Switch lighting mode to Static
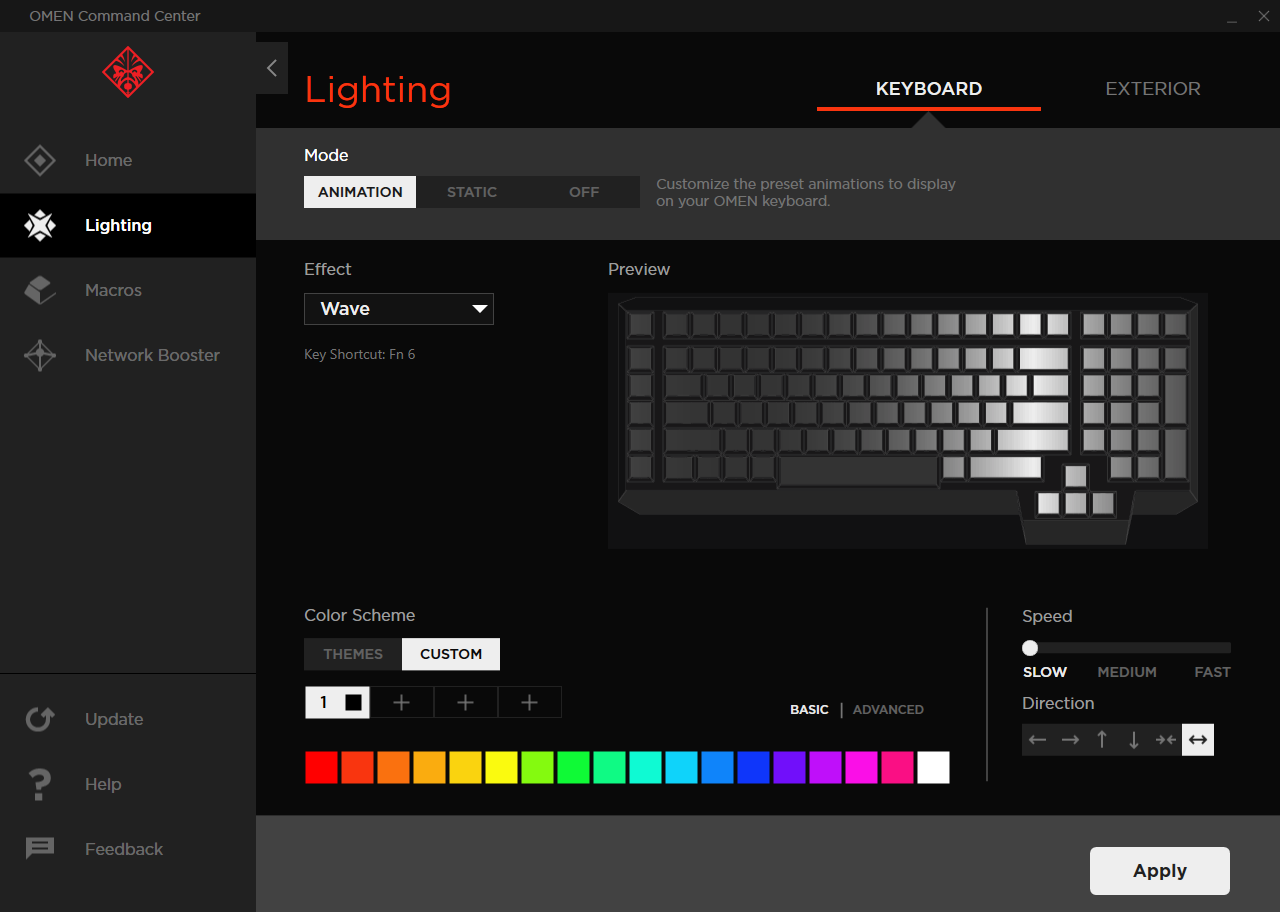This screenshot has width=1280, height=912. (x=472, y=192)
